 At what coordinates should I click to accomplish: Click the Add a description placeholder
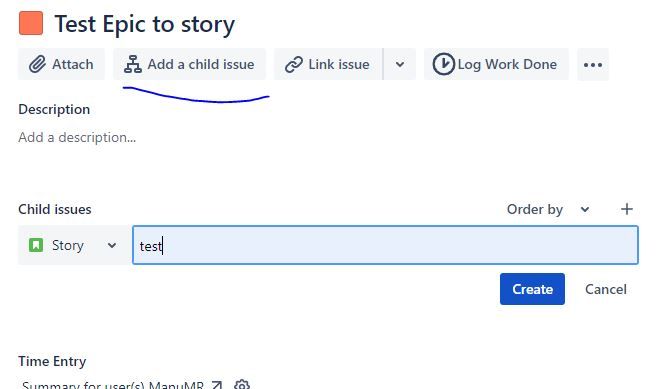coord(77,137)
